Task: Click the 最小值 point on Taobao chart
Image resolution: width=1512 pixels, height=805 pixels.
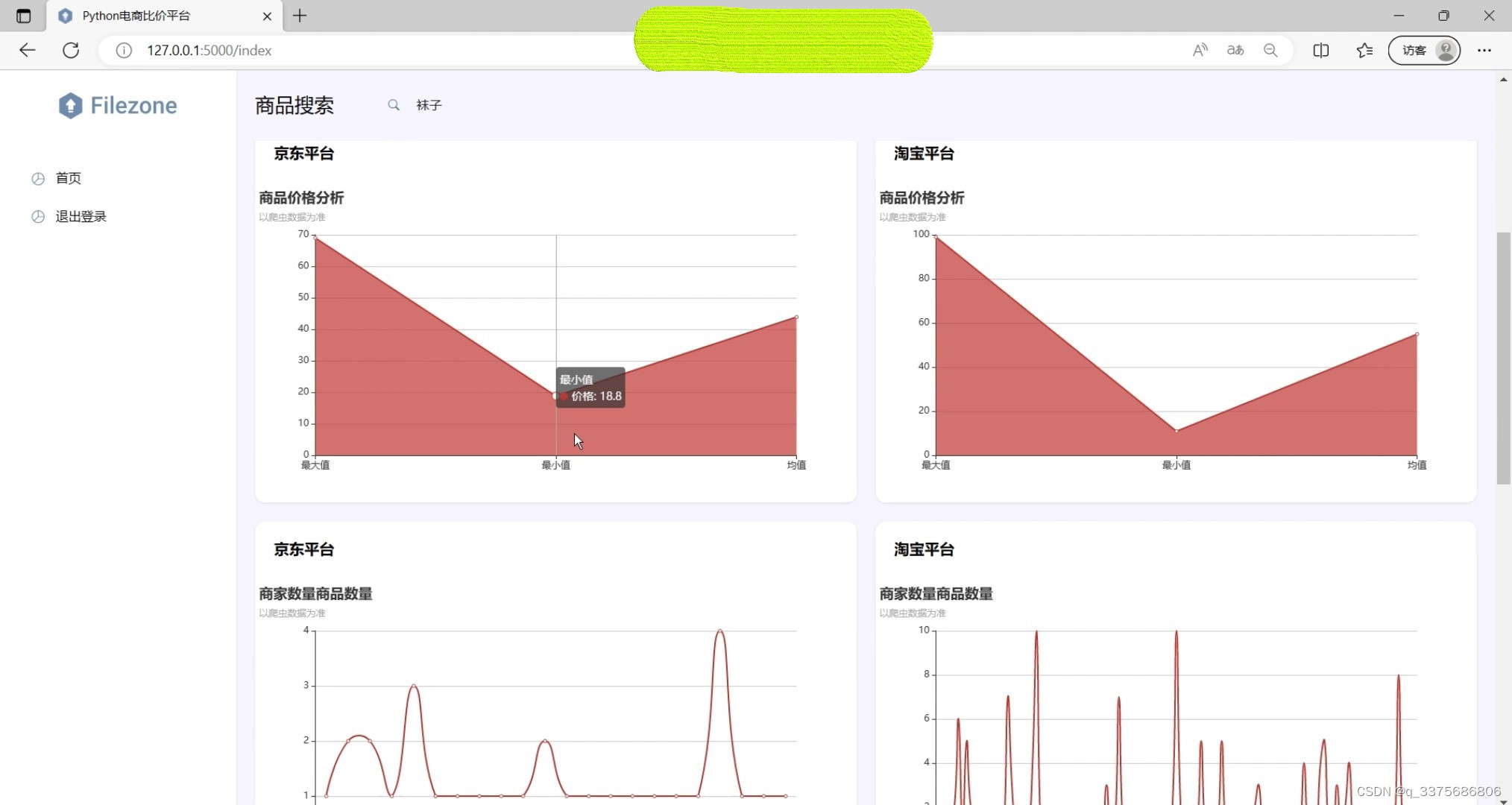Action: pyautogui.click(x=1176, y=431)
